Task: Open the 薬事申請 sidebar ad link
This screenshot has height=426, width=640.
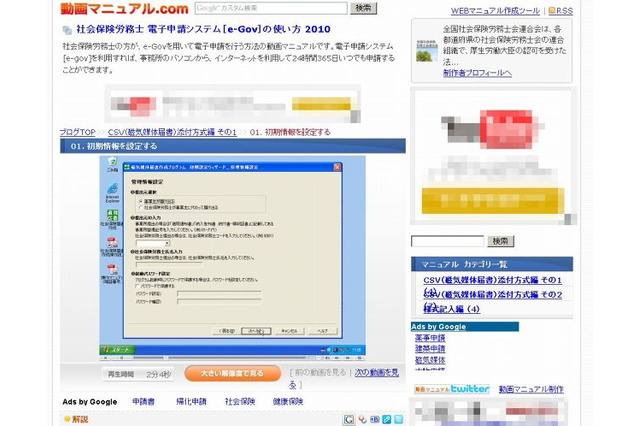Action: click(x=430, y=338)
